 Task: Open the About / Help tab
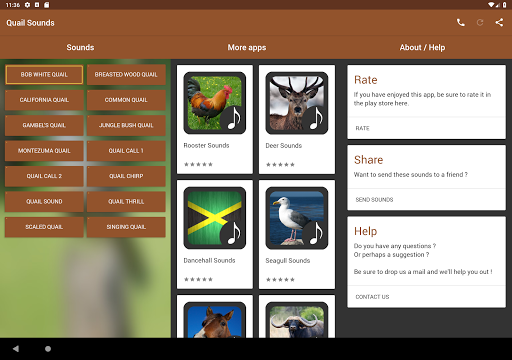[422, 47]
